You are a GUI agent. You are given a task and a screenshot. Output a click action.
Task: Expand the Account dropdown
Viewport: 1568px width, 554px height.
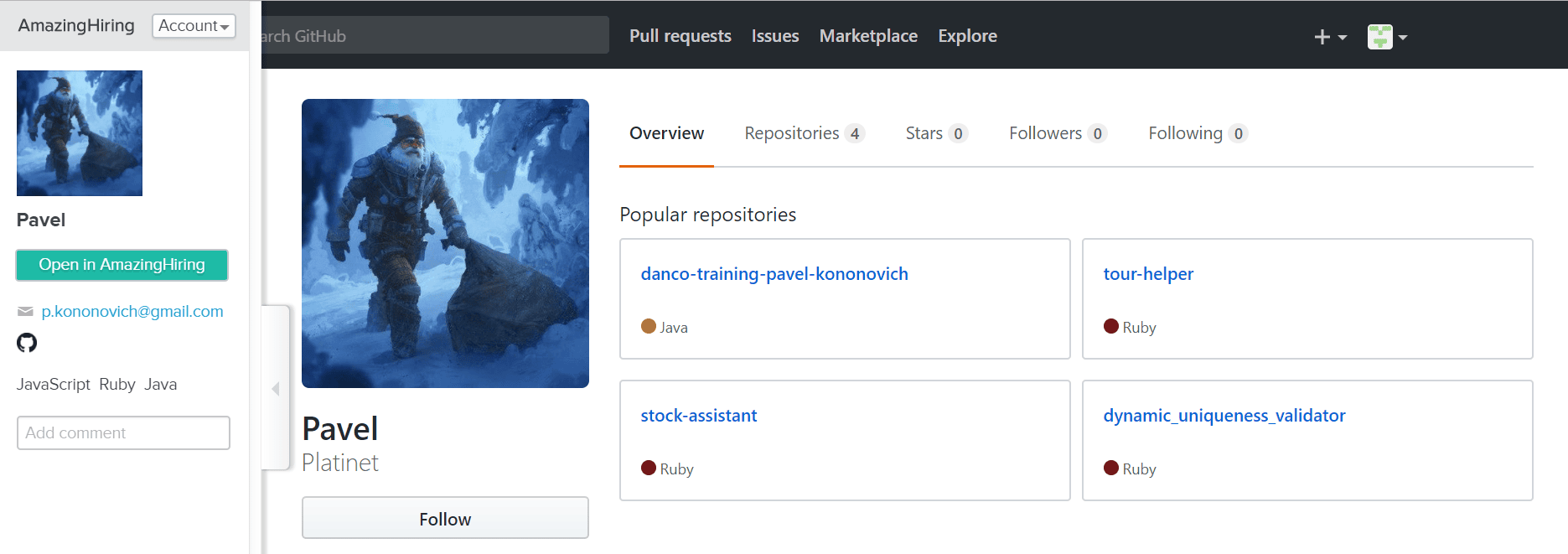click(194, 26)
